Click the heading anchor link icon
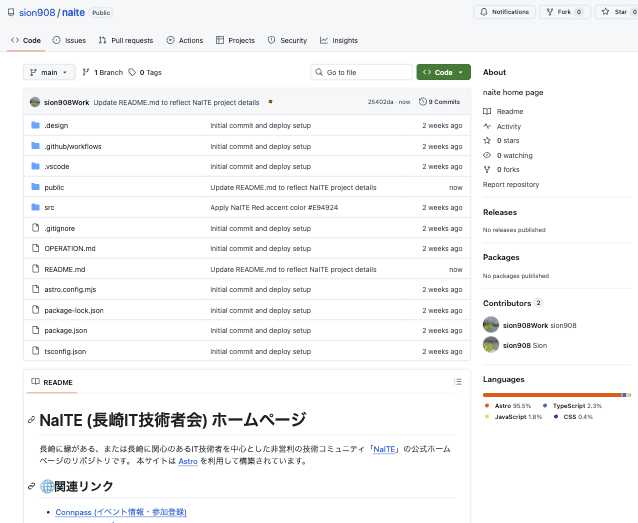Viewport: 638px width, 523px height. pos(32,421)
